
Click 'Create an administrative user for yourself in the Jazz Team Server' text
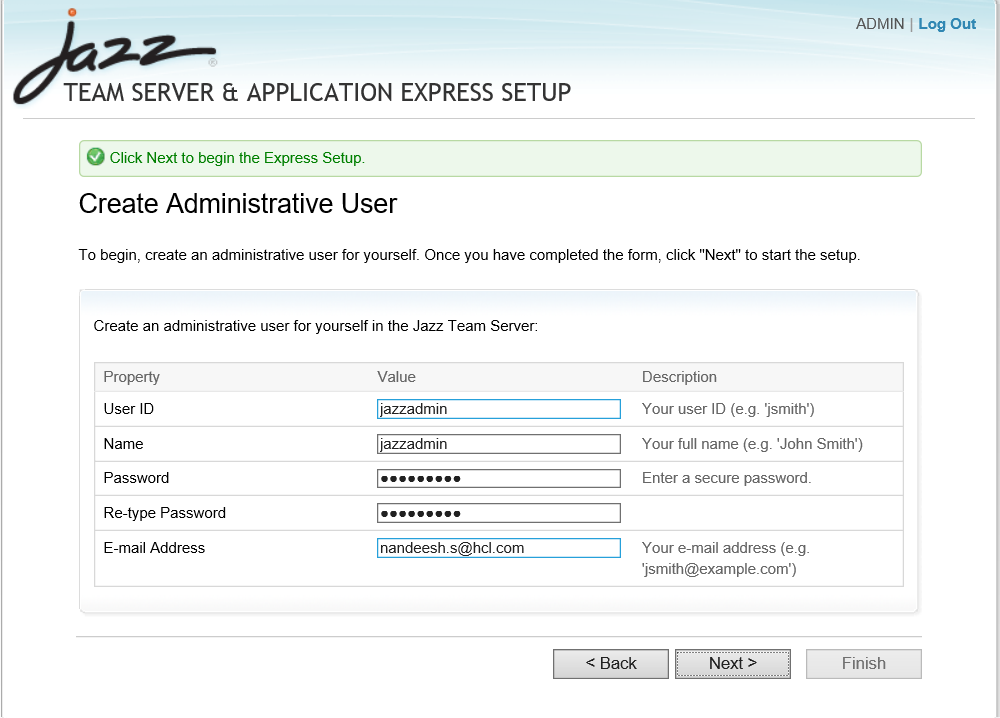tap(316, 326)
